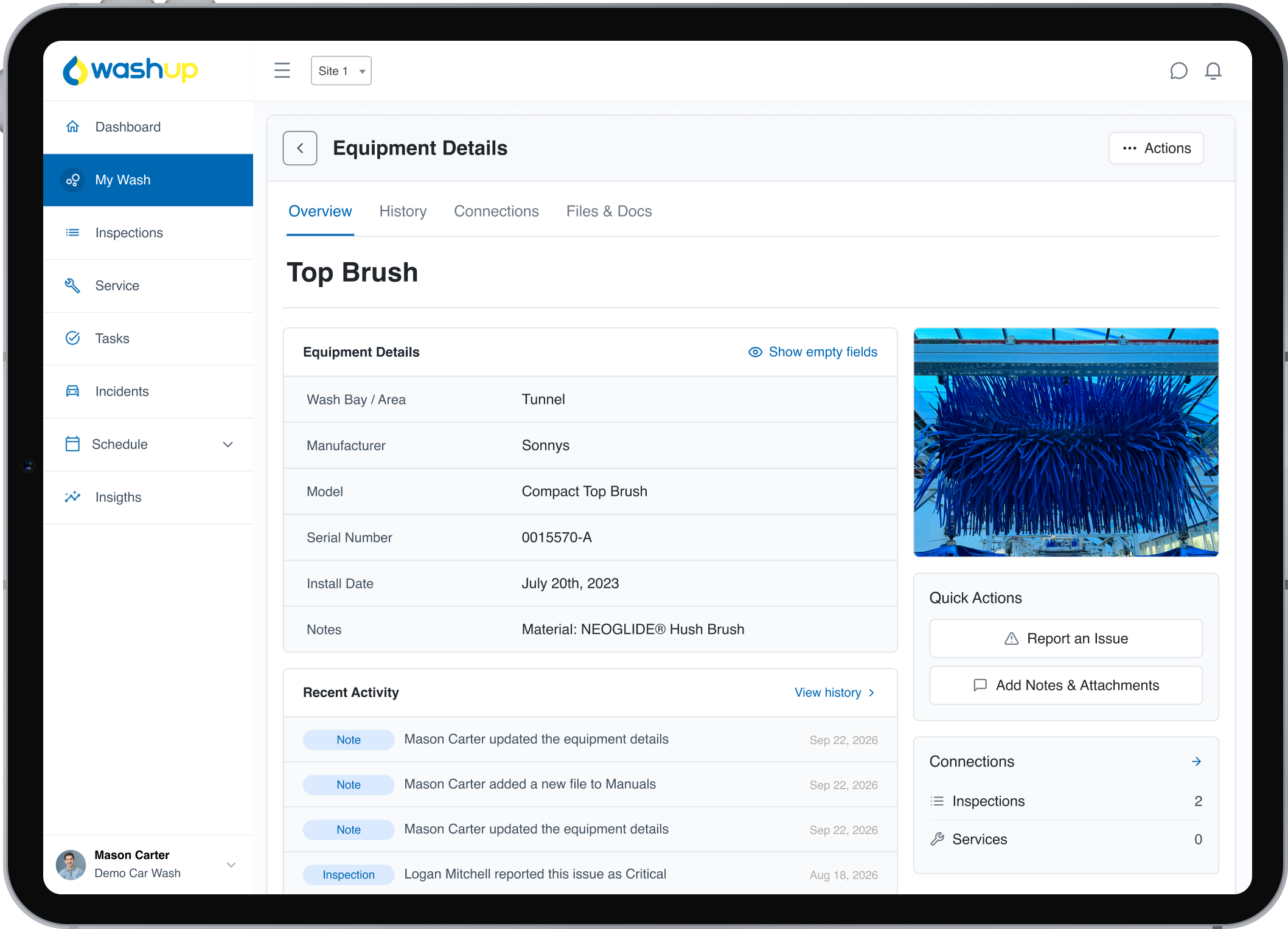Open the added file to Manuals activity
1288x929 pixels.
(x=590, y=784)
